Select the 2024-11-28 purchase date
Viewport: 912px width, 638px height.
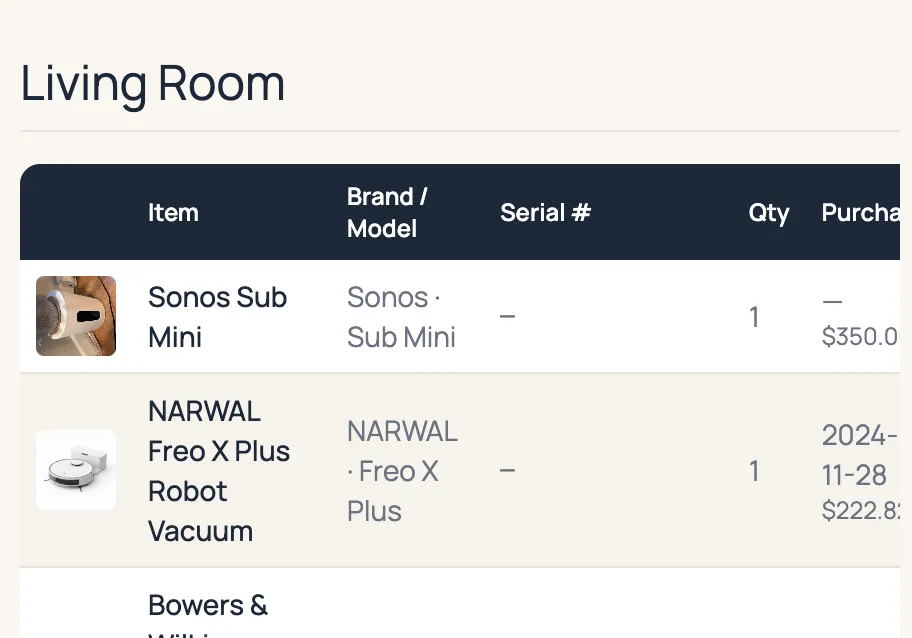pos(859,454)
